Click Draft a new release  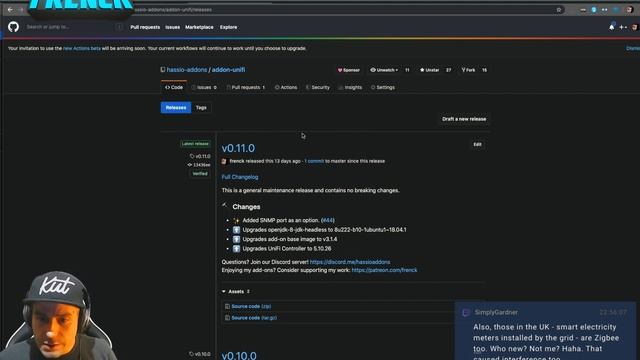[464, 119]
